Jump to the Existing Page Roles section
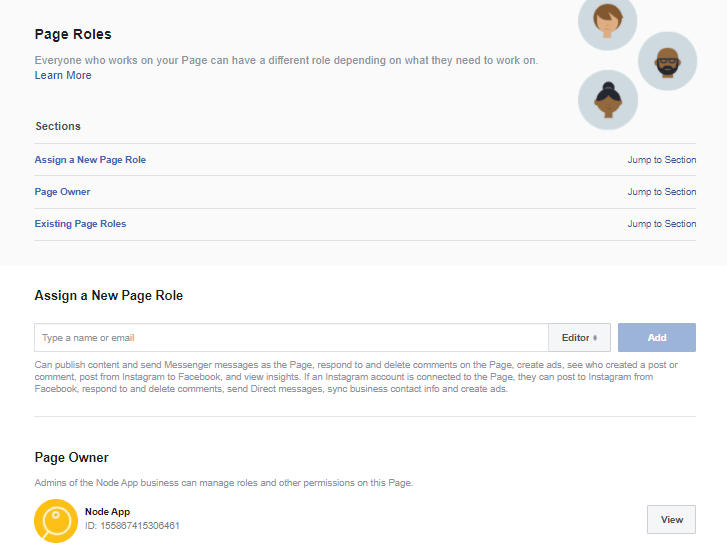 662,223
